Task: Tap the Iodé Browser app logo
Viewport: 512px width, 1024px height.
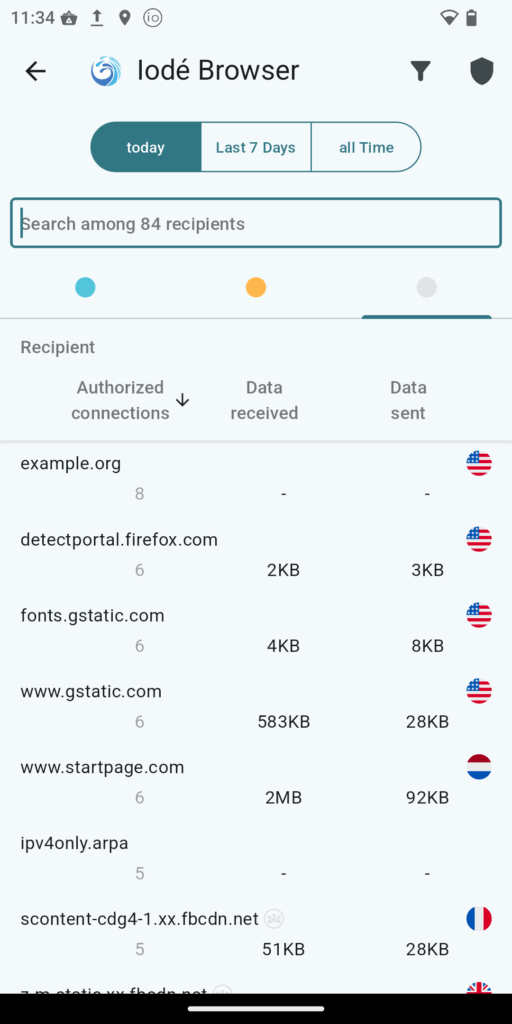Action: pos(106,71)
